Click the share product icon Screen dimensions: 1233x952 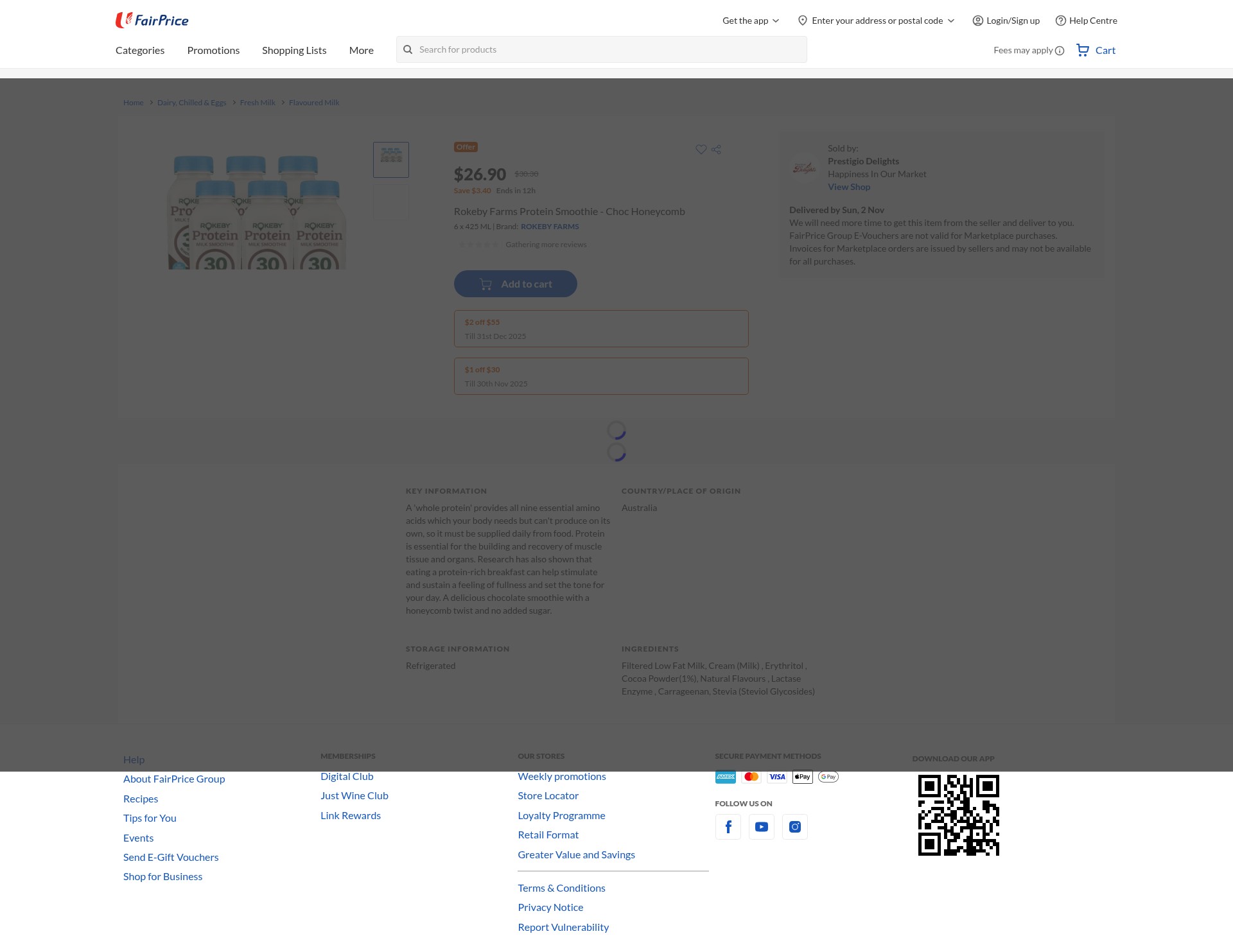point(717,149)
